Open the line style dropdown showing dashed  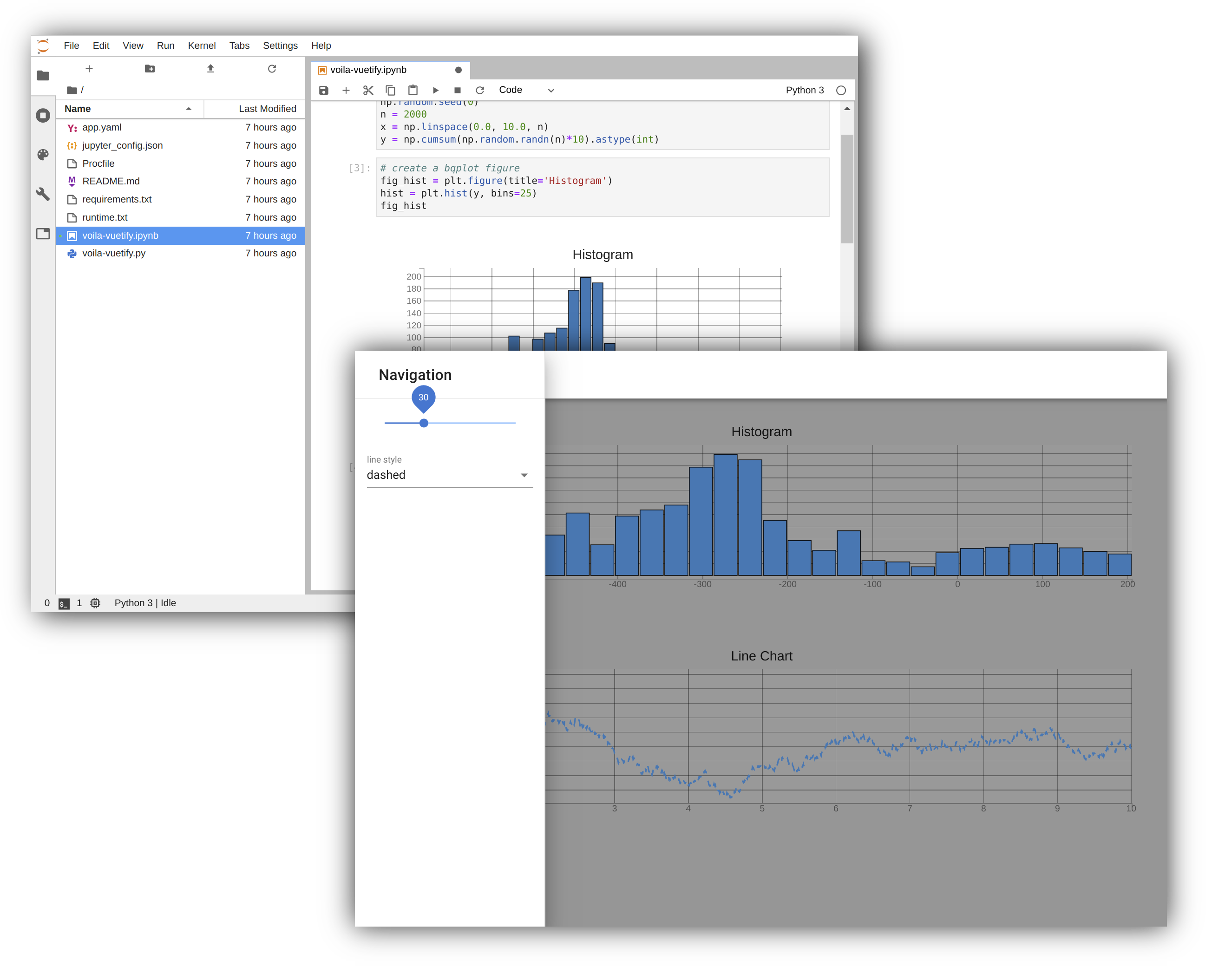click(449, 475)
